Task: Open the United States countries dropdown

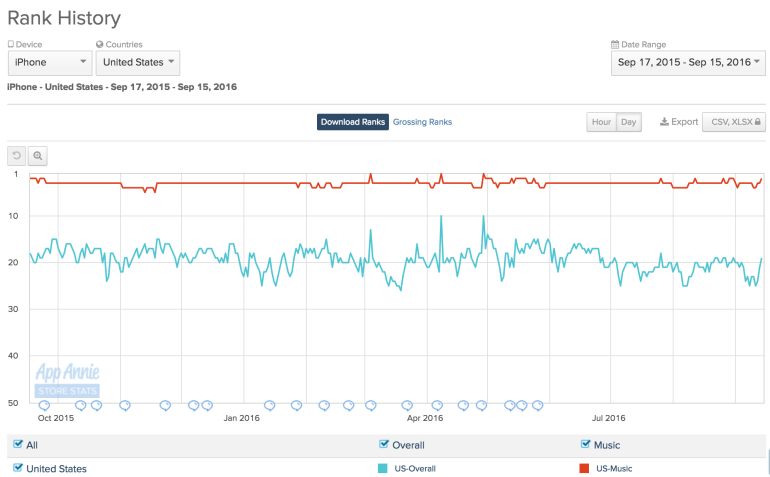Action: pos(137,62)
